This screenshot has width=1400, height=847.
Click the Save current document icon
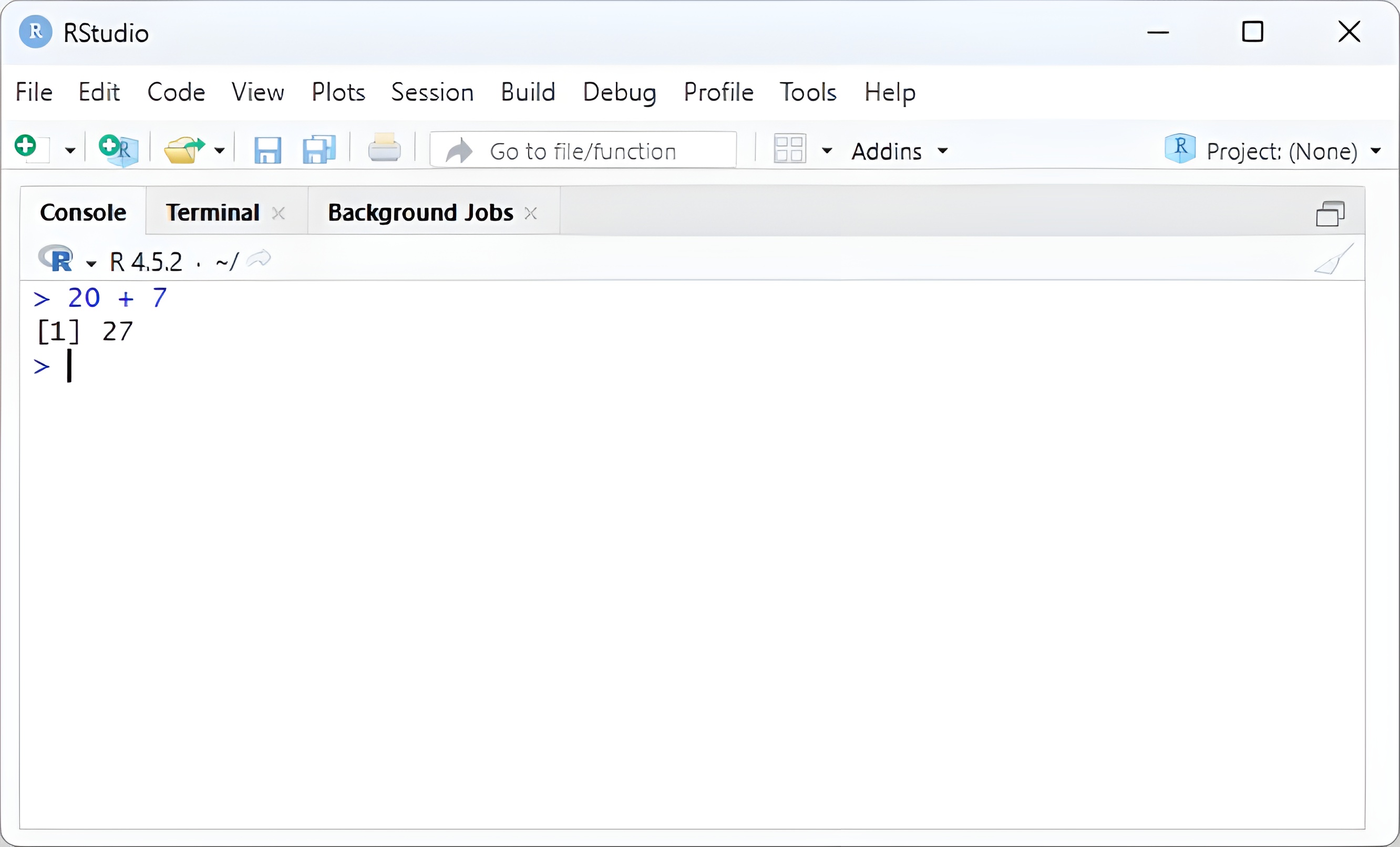pos(267,151)
